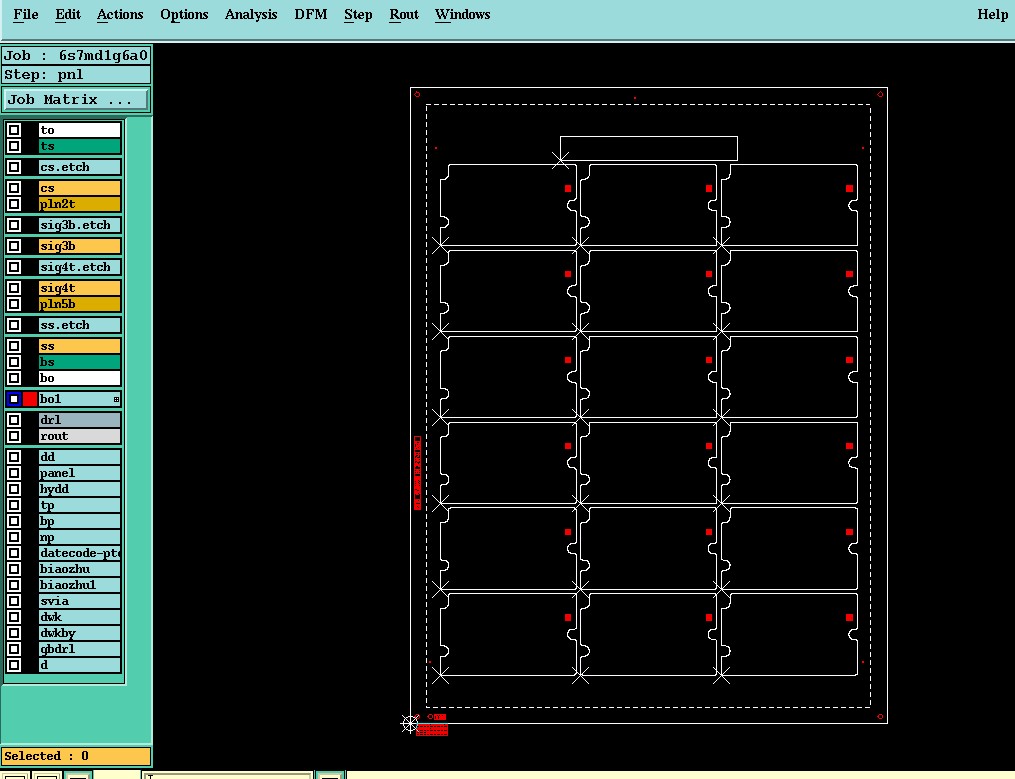Select the bp layer name
The image size is (1015, 779).
coord(80,521)
